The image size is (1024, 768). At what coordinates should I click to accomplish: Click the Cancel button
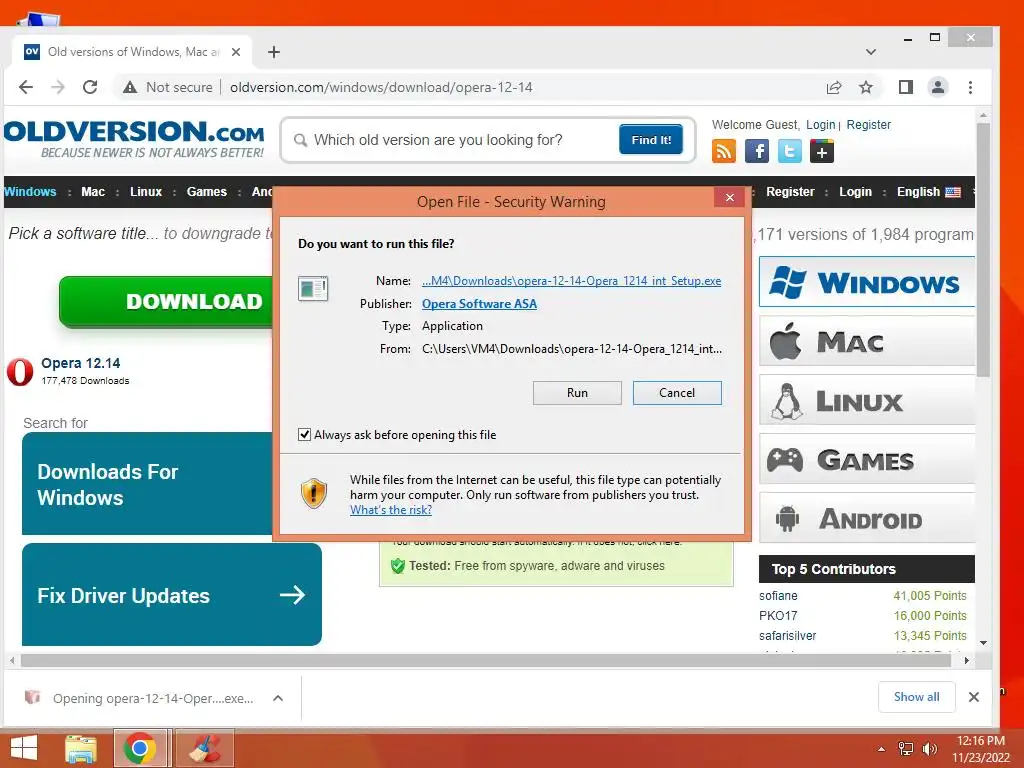pos(677,392)
